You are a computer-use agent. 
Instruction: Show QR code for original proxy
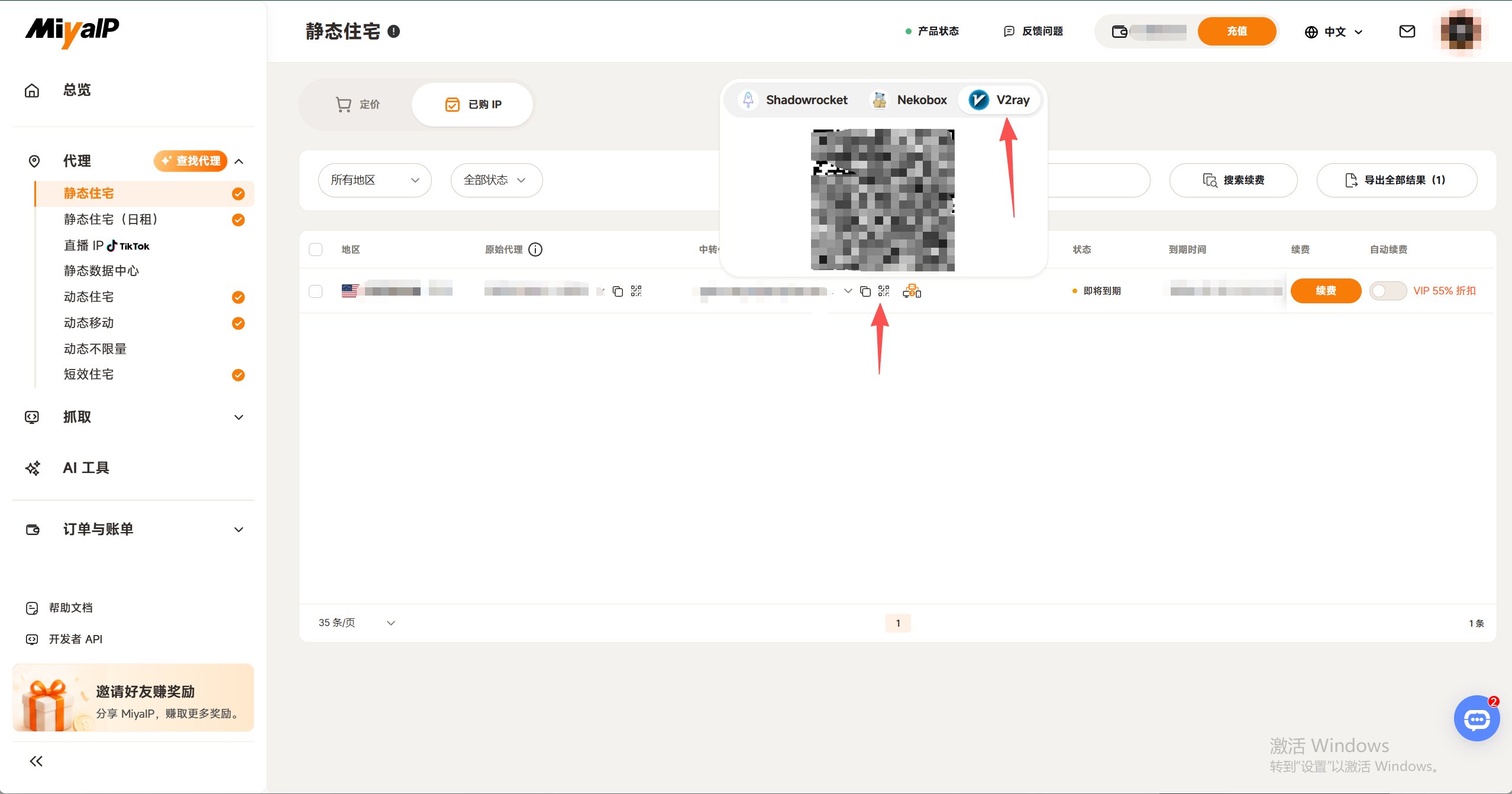coord(636,291)
